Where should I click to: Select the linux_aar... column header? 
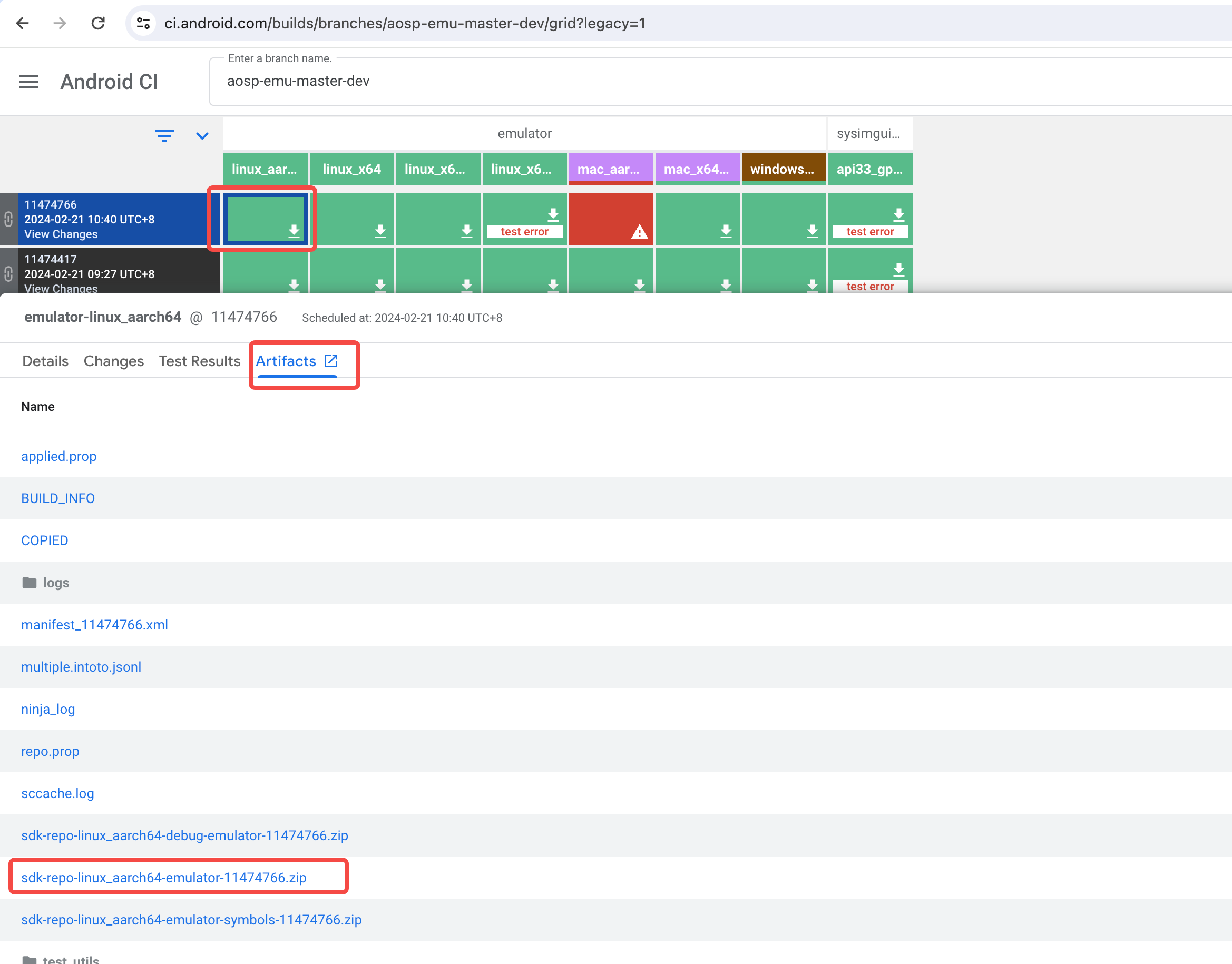coord(265,169)
